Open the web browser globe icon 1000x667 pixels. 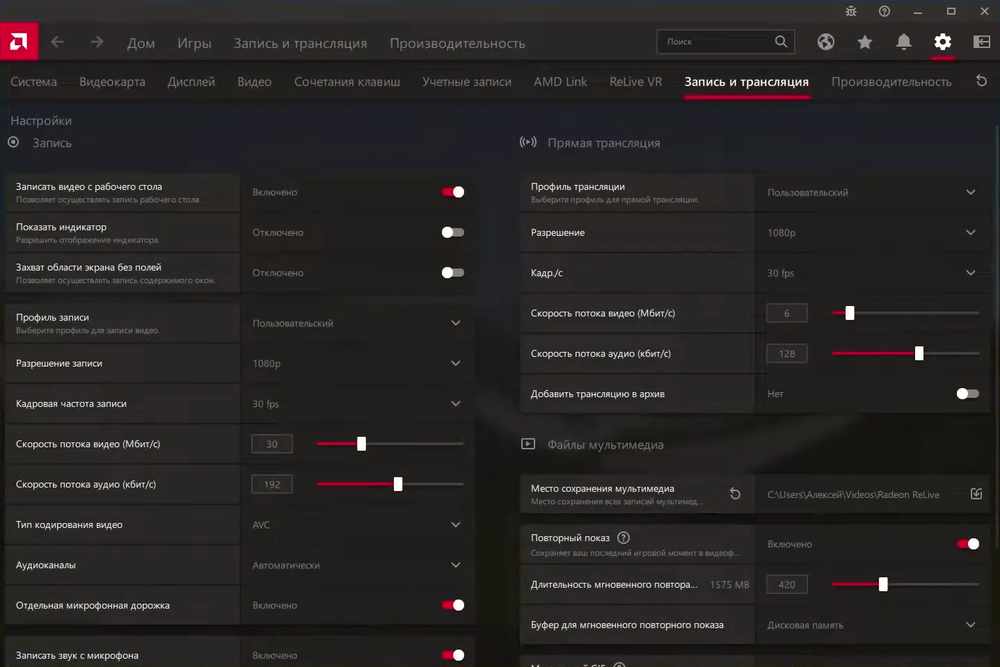826,42
